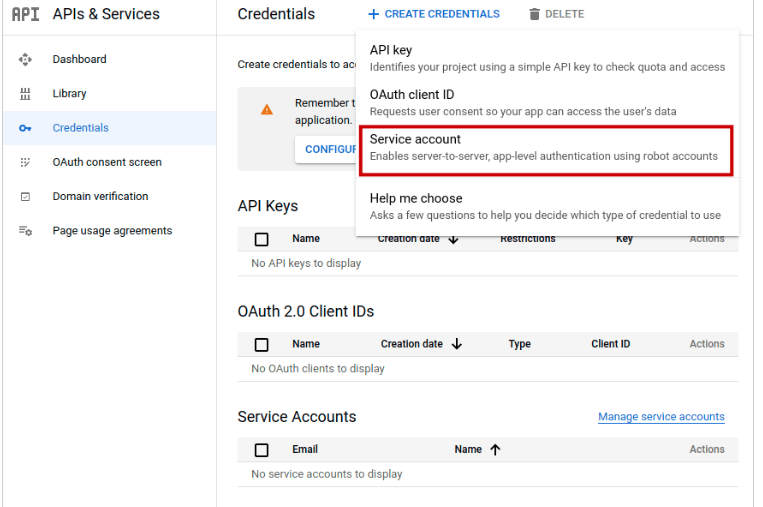Click the Dashboard icon in sidebar
The height and width of the screenshot is (507, 763).
(25, 59)
